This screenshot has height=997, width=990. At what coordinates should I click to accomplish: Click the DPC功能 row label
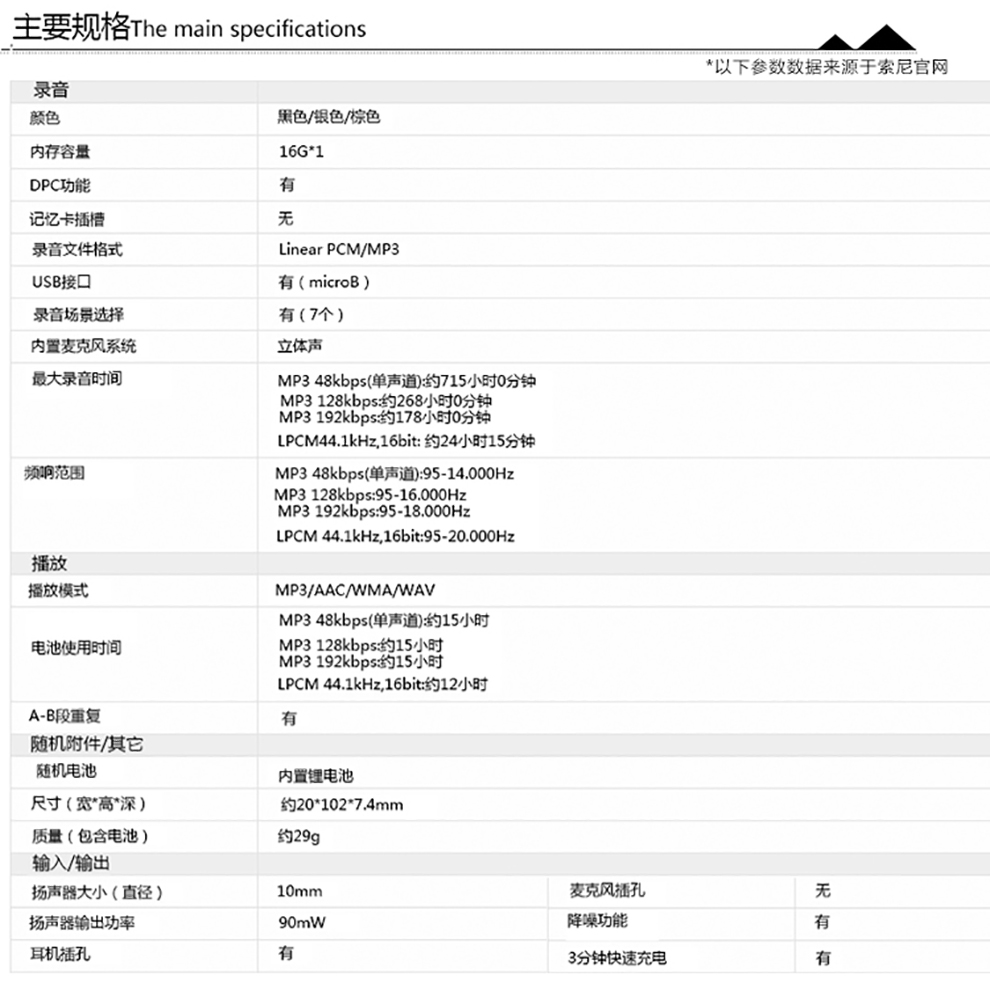(60, 186)
